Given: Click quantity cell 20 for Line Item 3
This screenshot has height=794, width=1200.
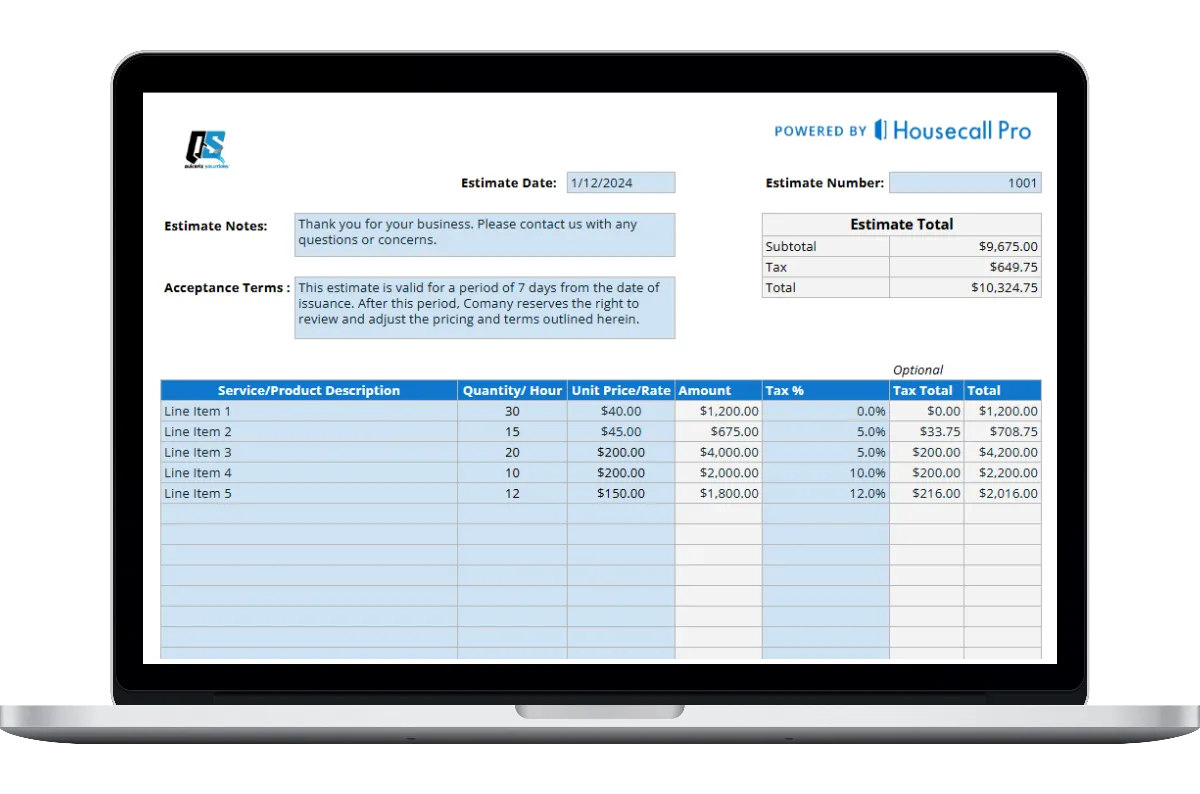Looking at the screenshot, I should [512, 452].
